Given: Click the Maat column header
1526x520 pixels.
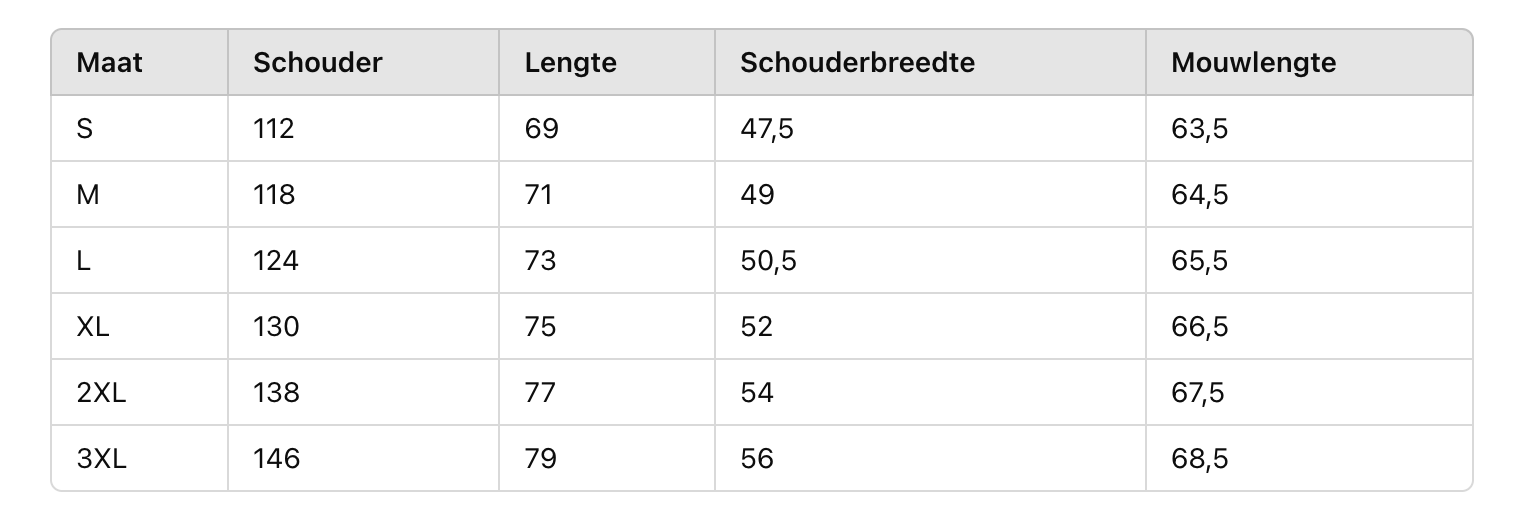Looking at the screenshot, I should click(109, 63).
